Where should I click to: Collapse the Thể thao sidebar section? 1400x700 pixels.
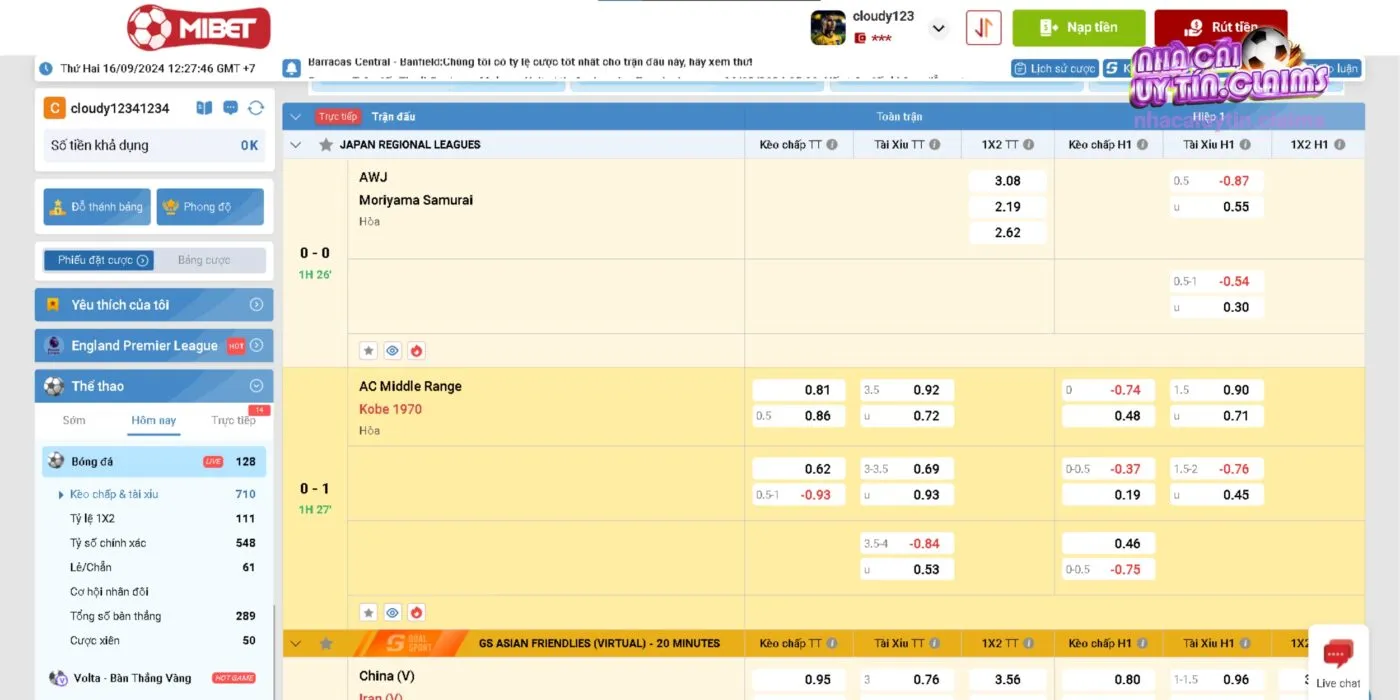(256, 386)
